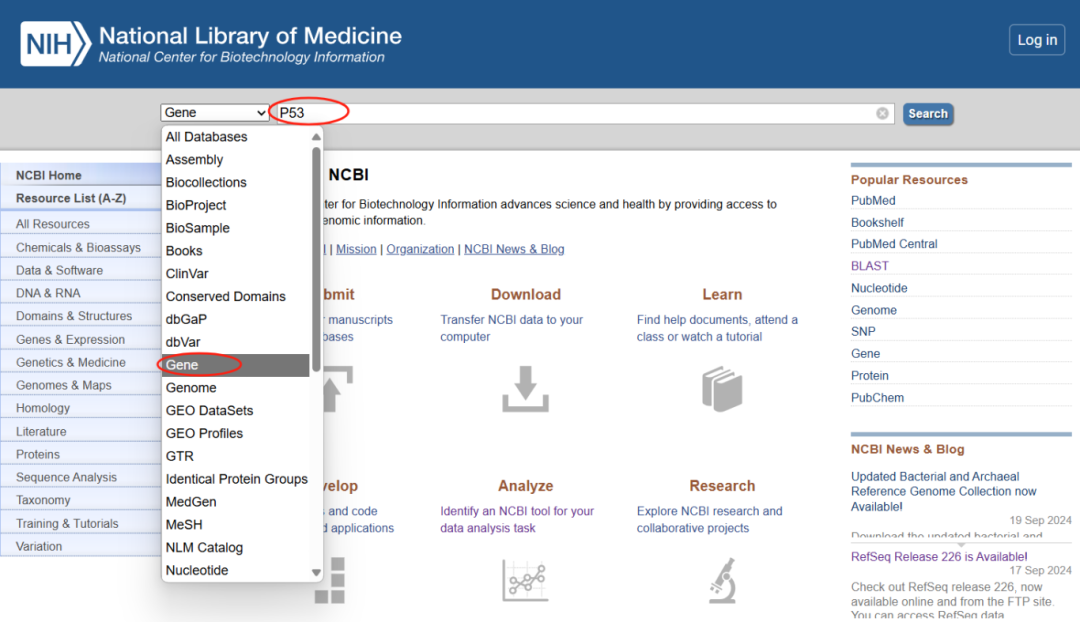Click the Search button
This screenshot has width=1080, height=622.
point(928,114)
